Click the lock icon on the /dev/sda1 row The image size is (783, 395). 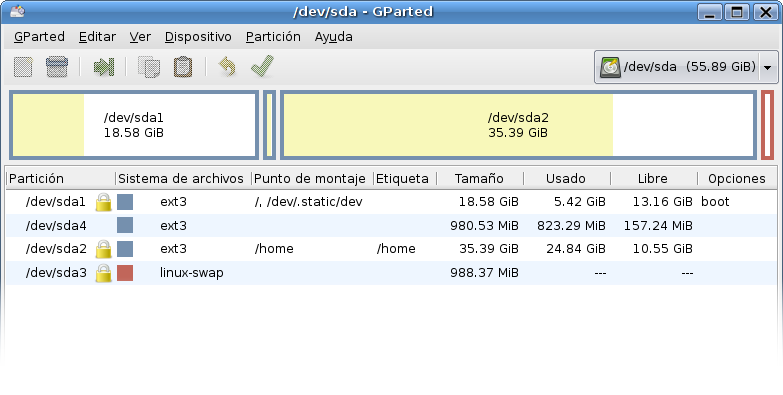(103, 202)
